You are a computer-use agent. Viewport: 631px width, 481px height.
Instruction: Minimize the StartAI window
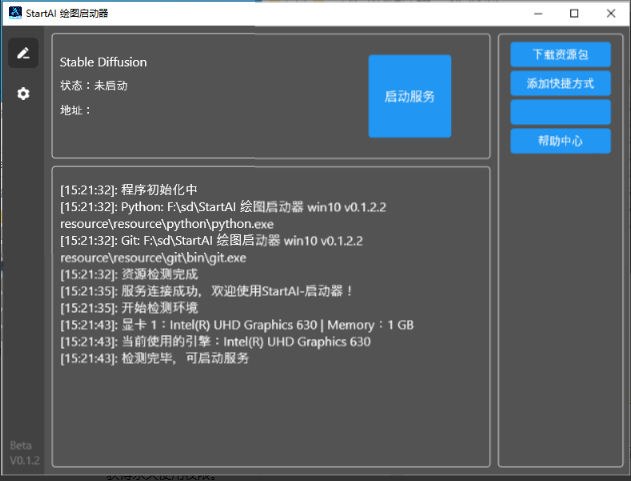coord(538,13)
